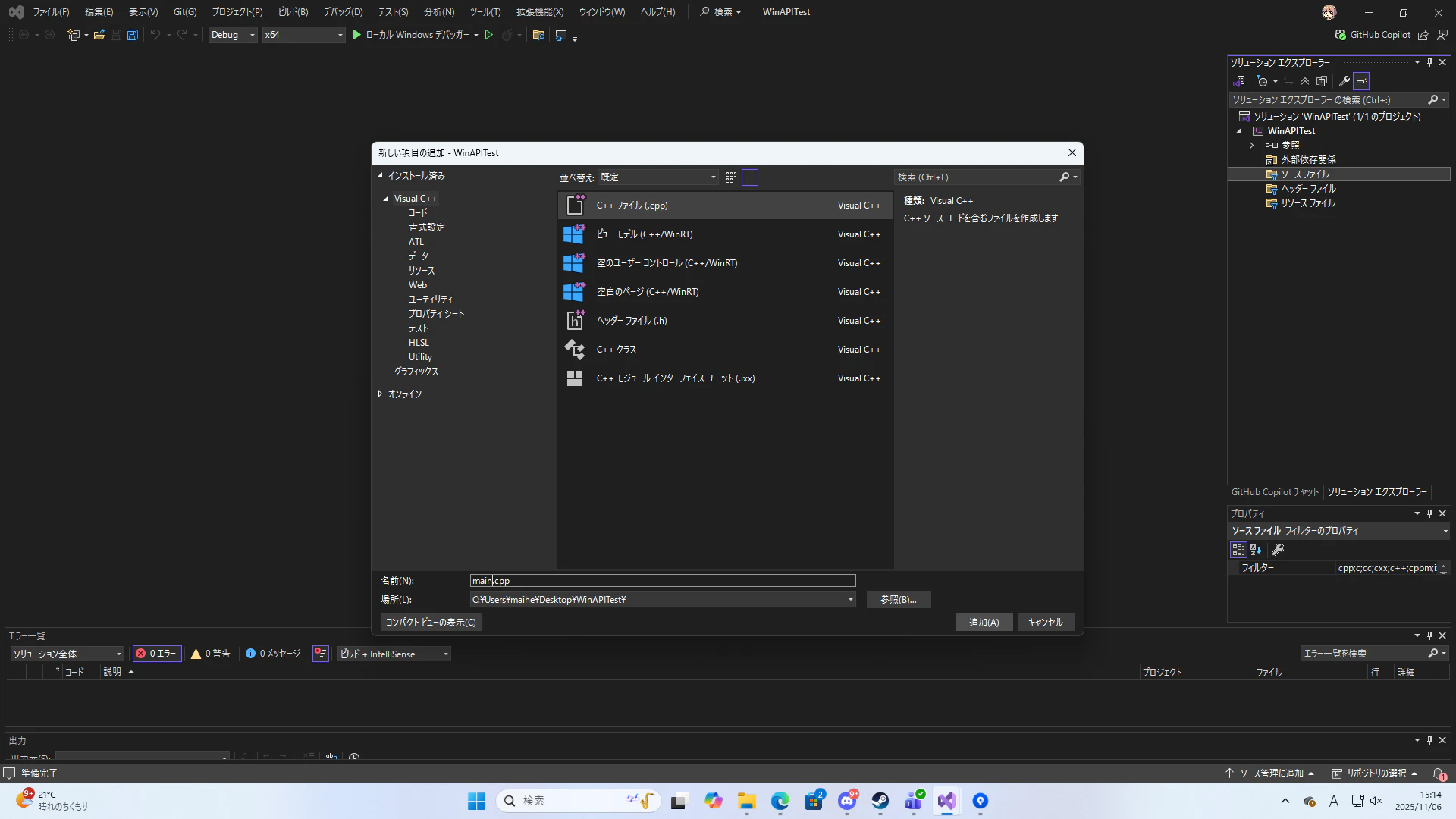Switch to GitHub Copilot チャット tab

pos(1275,492)
